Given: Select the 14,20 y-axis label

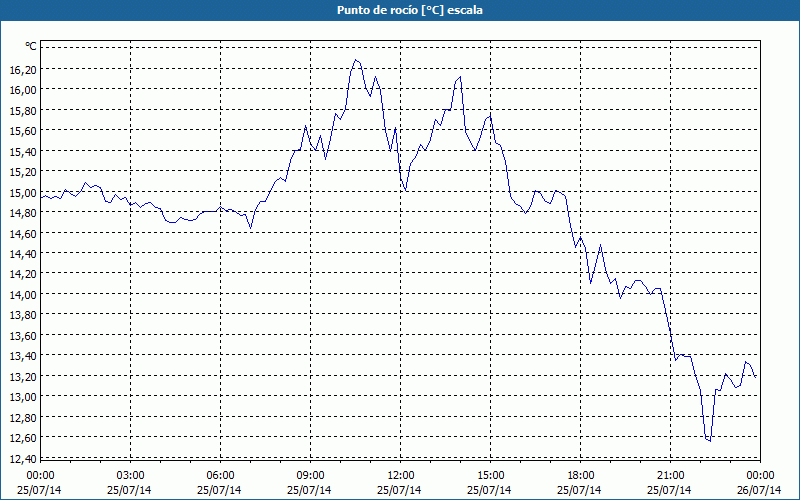Looking at the screenshot, I should point(23,274).
